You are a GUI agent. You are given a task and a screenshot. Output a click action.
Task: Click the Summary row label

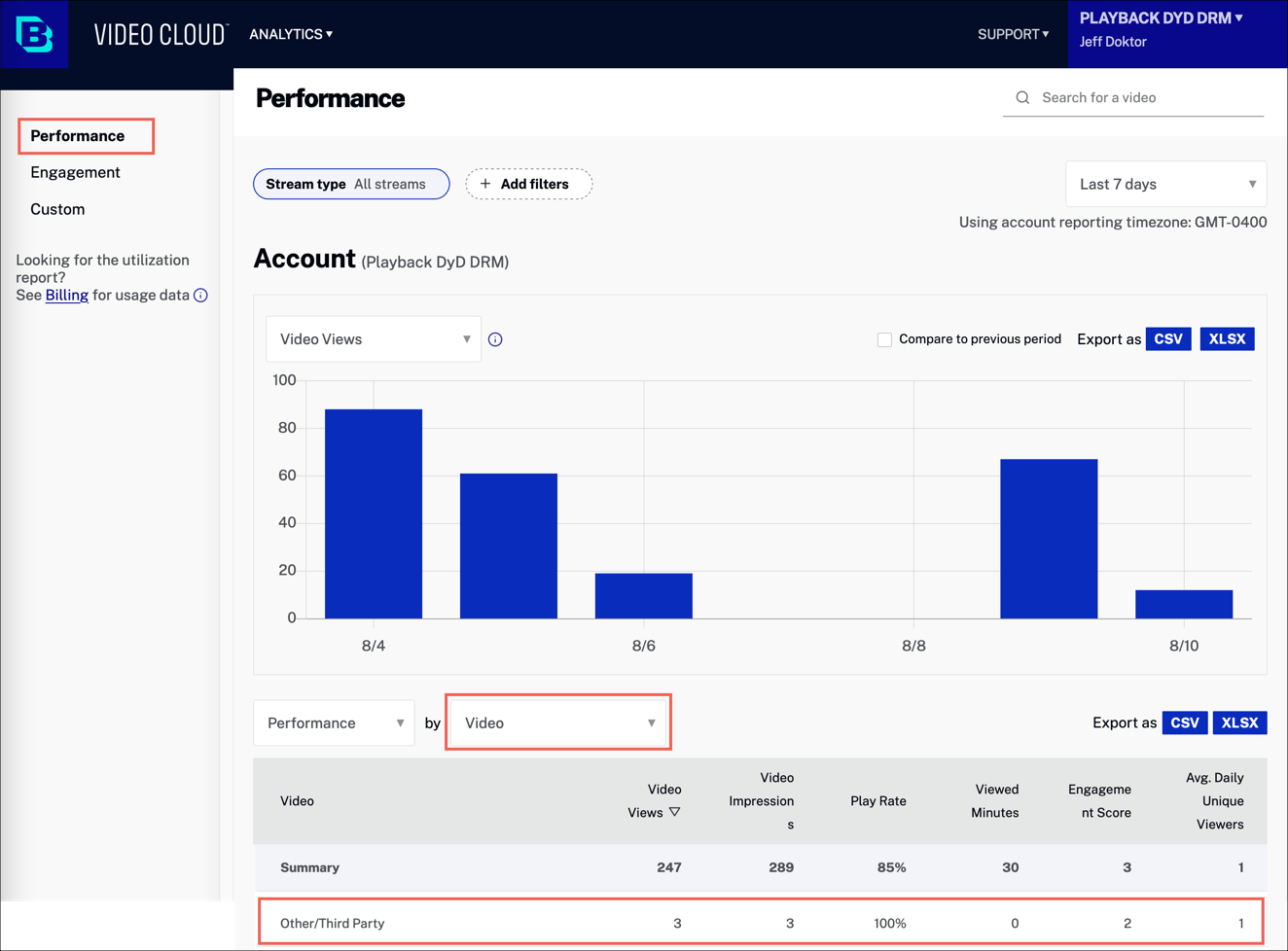coord(309,867)
